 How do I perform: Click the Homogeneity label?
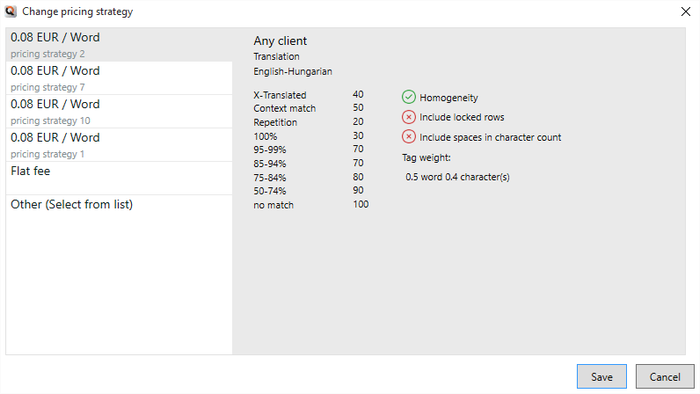449,98
